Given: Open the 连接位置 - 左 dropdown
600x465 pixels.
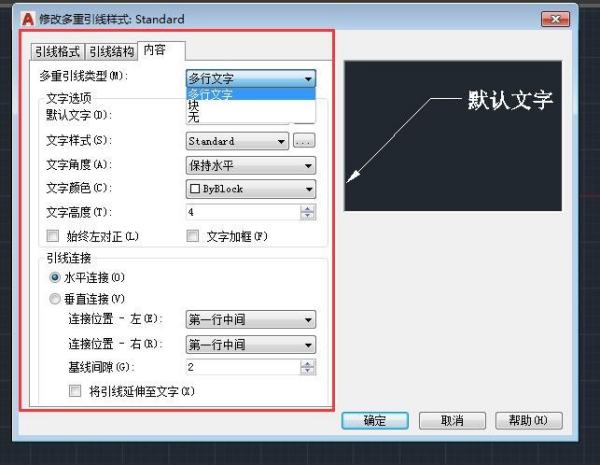Looking at the screenshot, I should click(251, 320).
